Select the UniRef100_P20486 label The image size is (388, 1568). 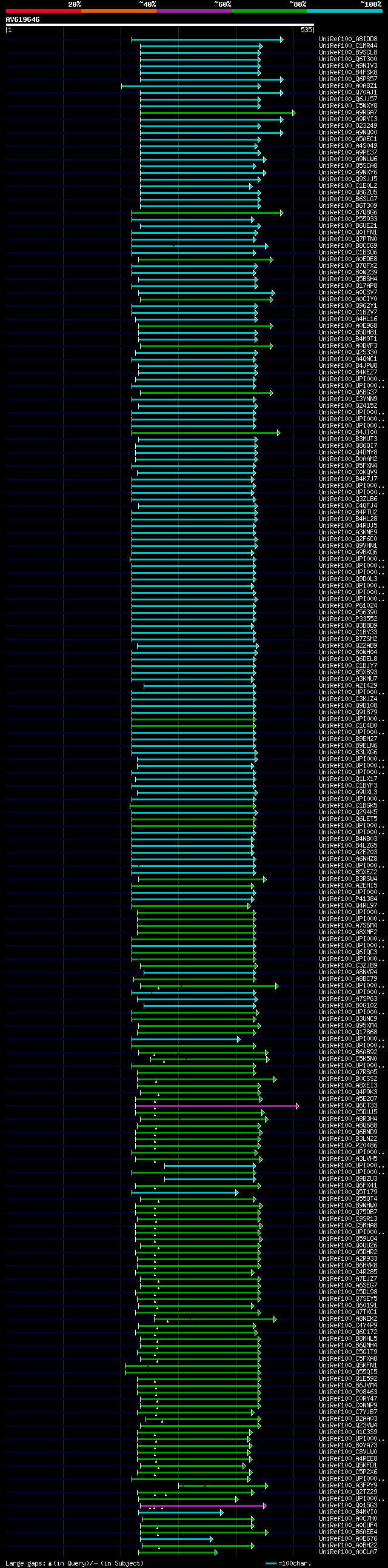[348, 1146]
